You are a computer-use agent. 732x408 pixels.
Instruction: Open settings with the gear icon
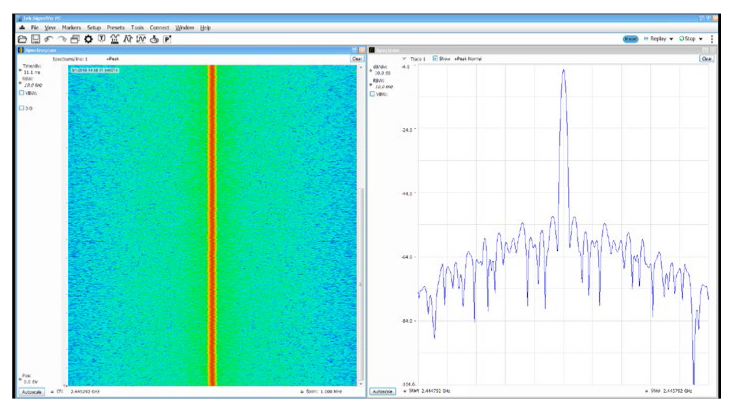tap(88, 38)
